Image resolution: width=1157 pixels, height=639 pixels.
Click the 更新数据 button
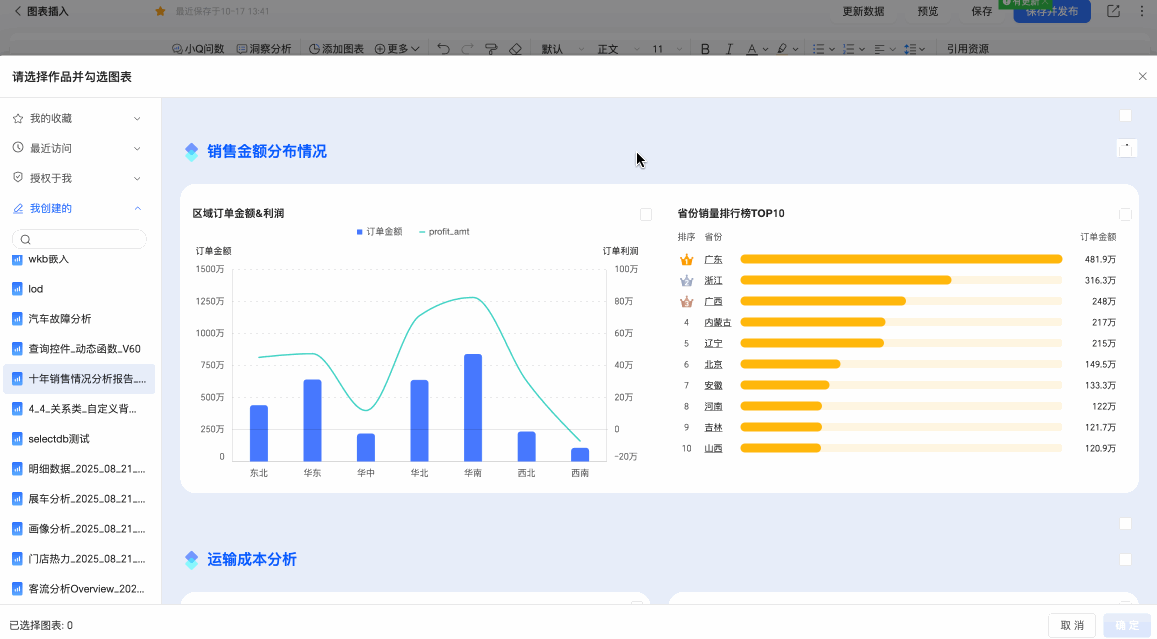click(x=863, y=11)
